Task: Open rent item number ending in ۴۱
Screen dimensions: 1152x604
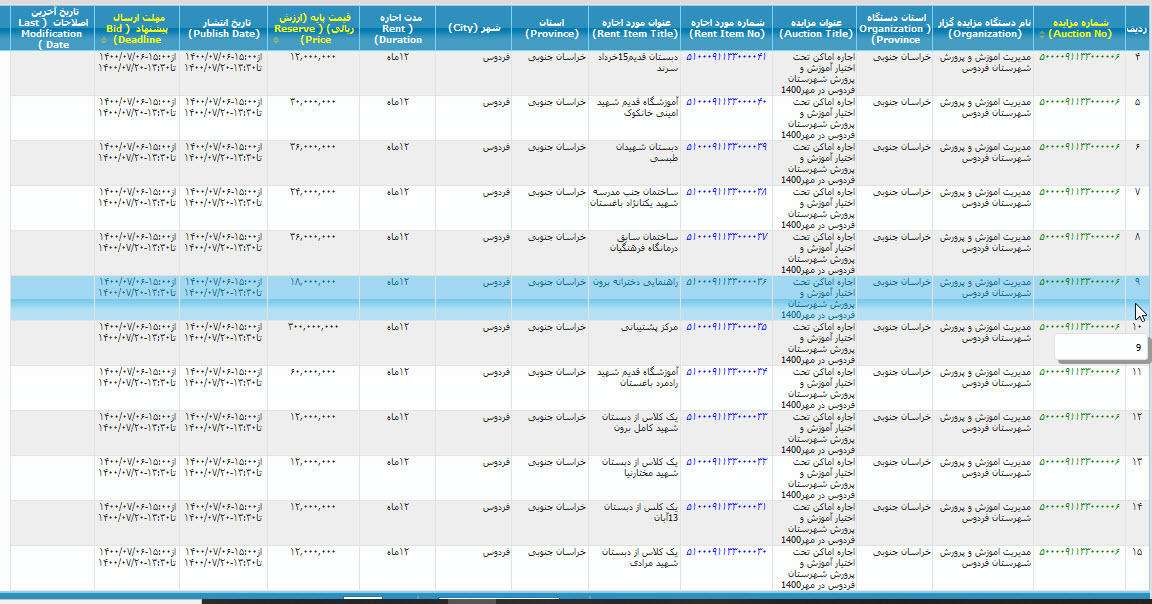Action: tap(728, 56)
